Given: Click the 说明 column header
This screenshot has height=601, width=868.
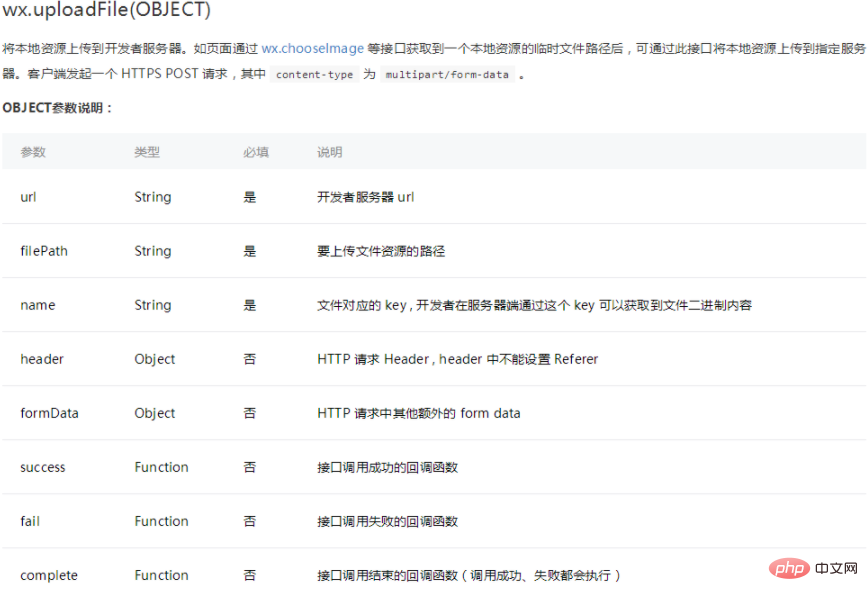Looking at the screenshot, I should point(330,152).
